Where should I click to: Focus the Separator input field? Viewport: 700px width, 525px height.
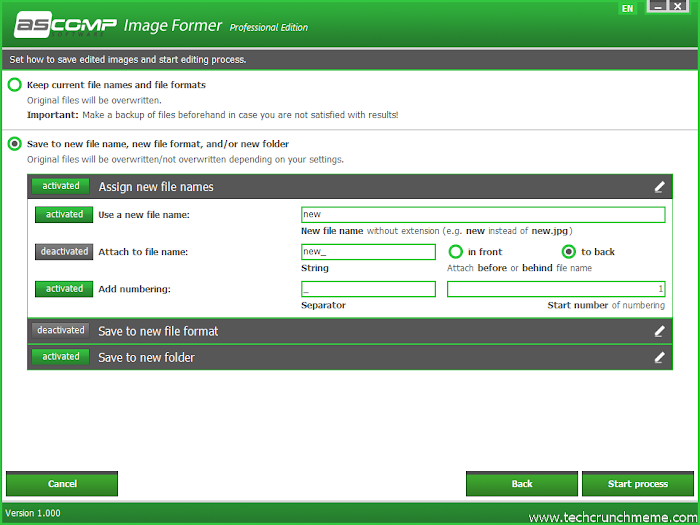tap(368, 289)
